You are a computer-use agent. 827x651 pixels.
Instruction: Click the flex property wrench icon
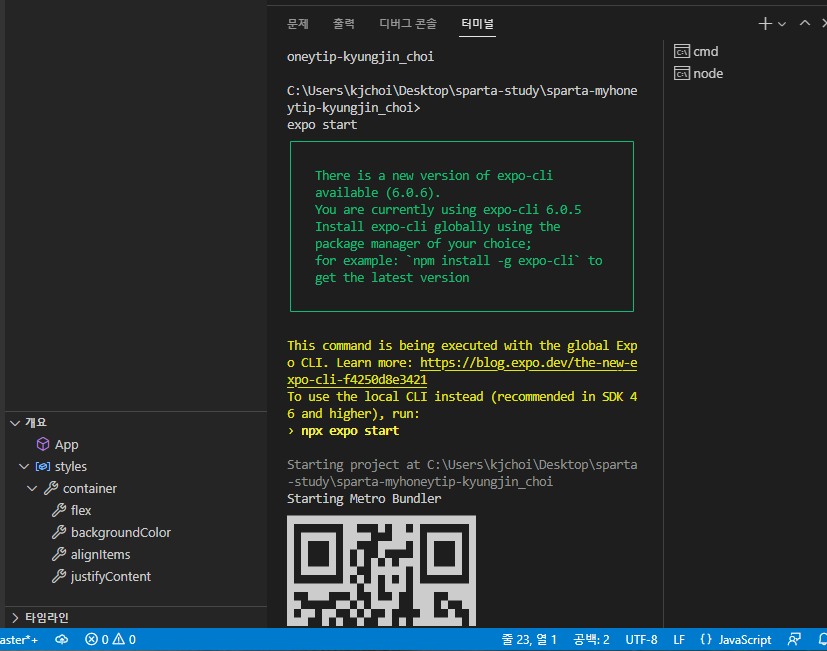tap(59, 510)
